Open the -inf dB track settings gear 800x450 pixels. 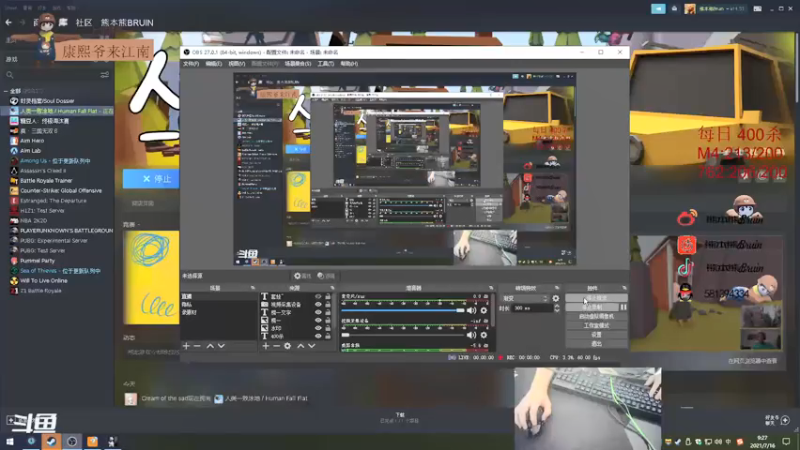click(x=484, y=335)
